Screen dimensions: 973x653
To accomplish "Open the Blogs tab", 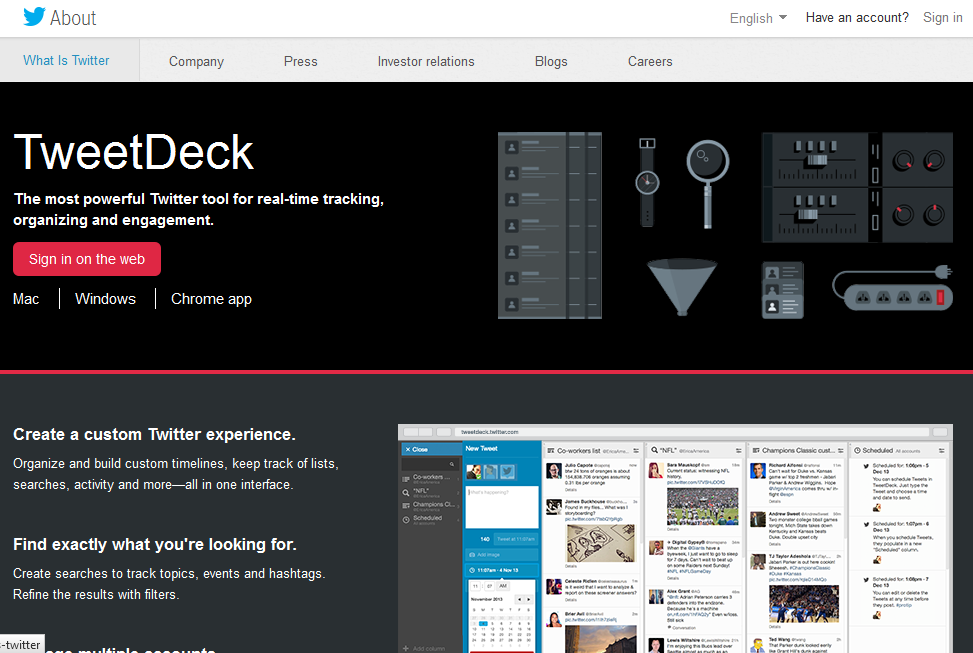I will pyautogui.click(x=551, y=61).
